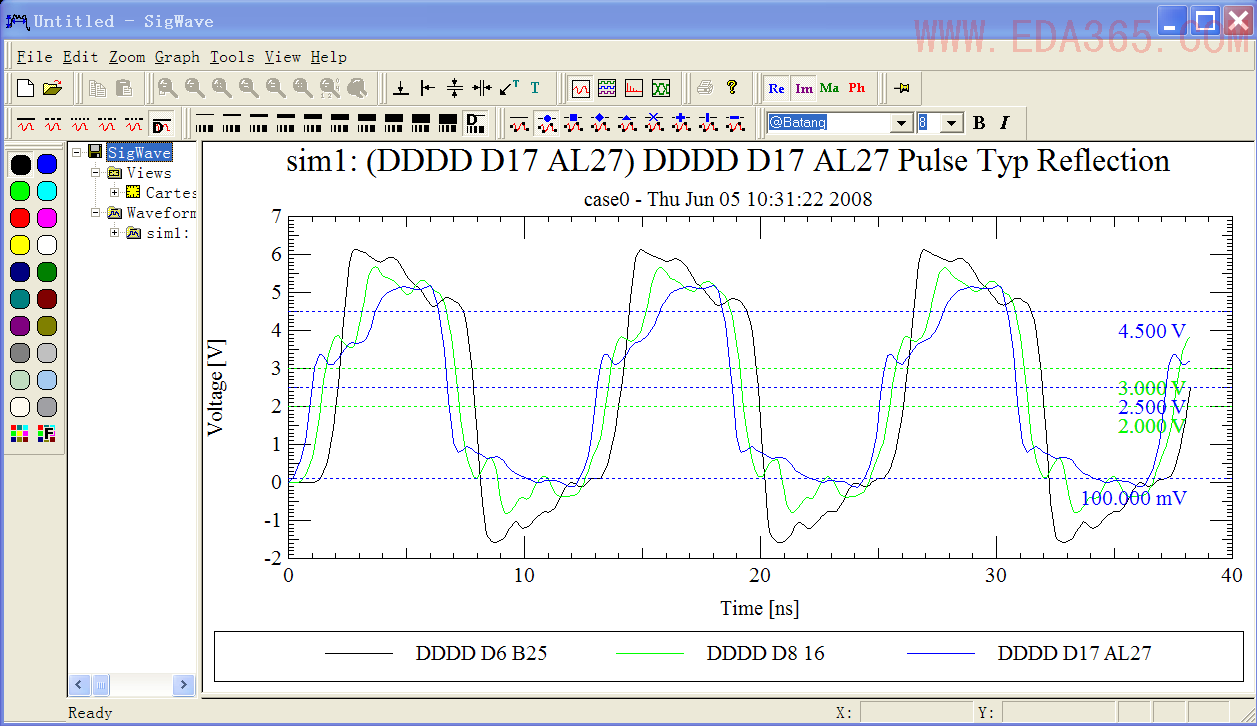
Task: Open the Graph menu
Action: click(x=177, y=57)
